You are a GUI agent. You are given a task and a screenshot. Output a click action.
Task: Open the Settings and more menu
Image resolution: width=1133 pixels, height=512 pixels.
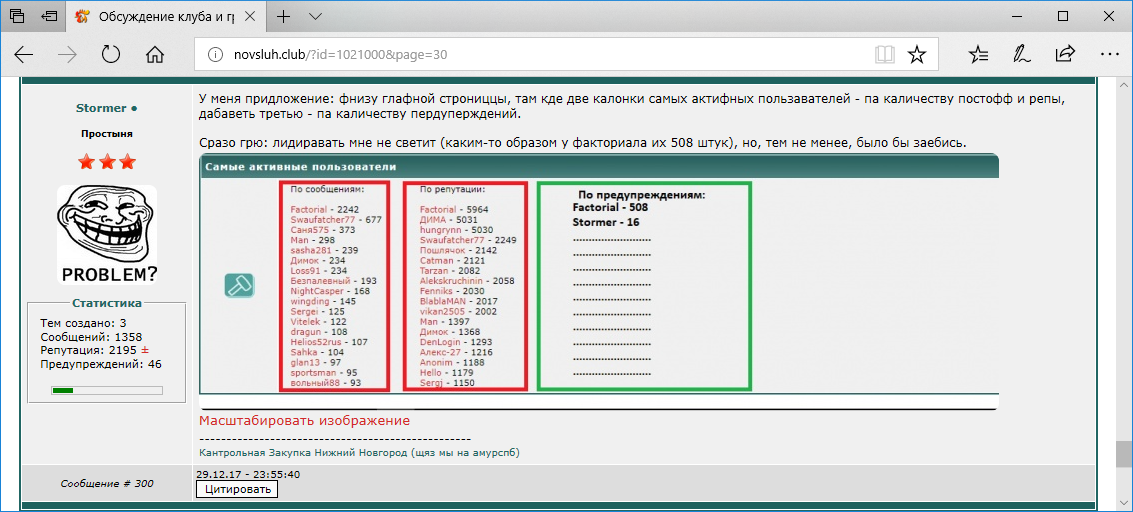click(x=1108, y=54)
